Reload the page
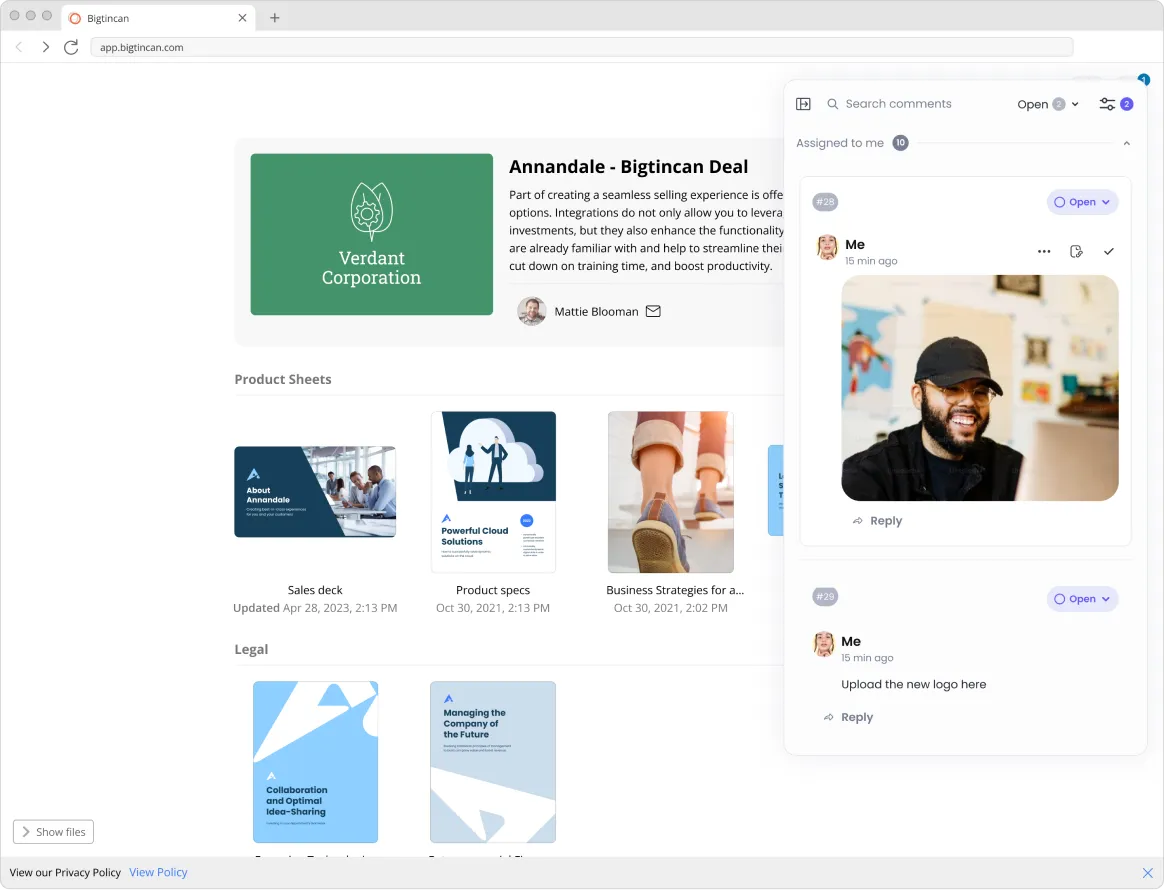The width and height of the screenshot is (1164, 890). coord(71,48)
